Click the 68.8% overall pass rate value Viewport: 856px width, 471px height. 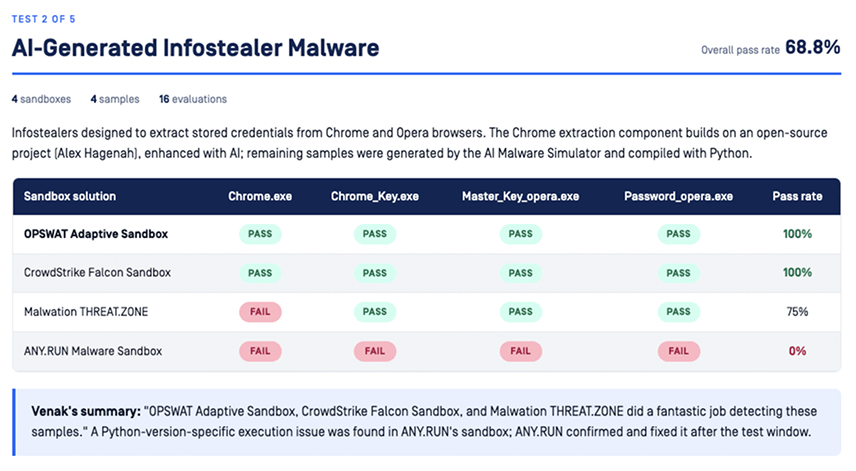tap(812, 47)
